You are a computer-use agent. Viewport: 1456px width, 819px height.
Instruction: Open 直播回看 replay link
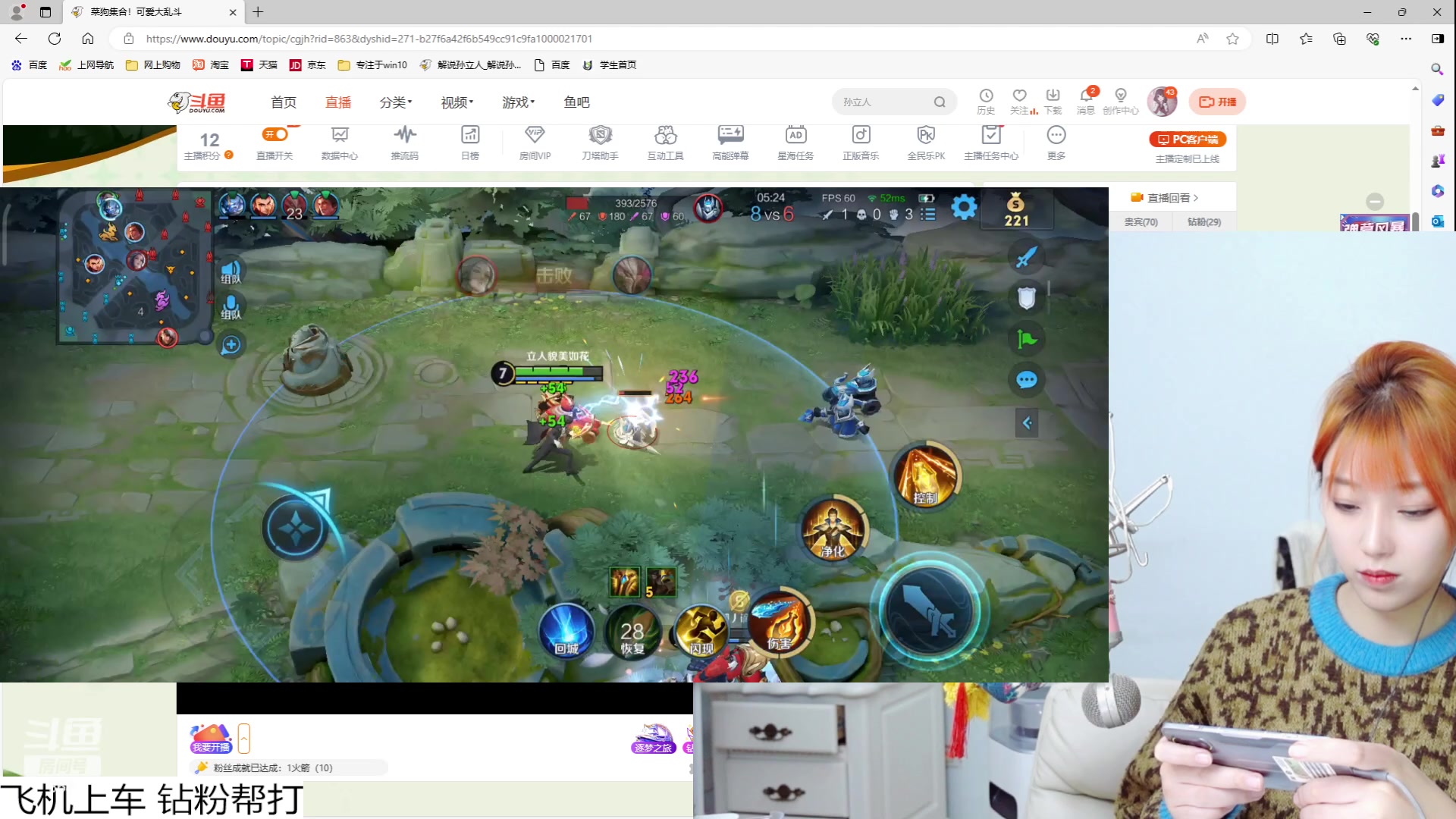[1165, 198]
